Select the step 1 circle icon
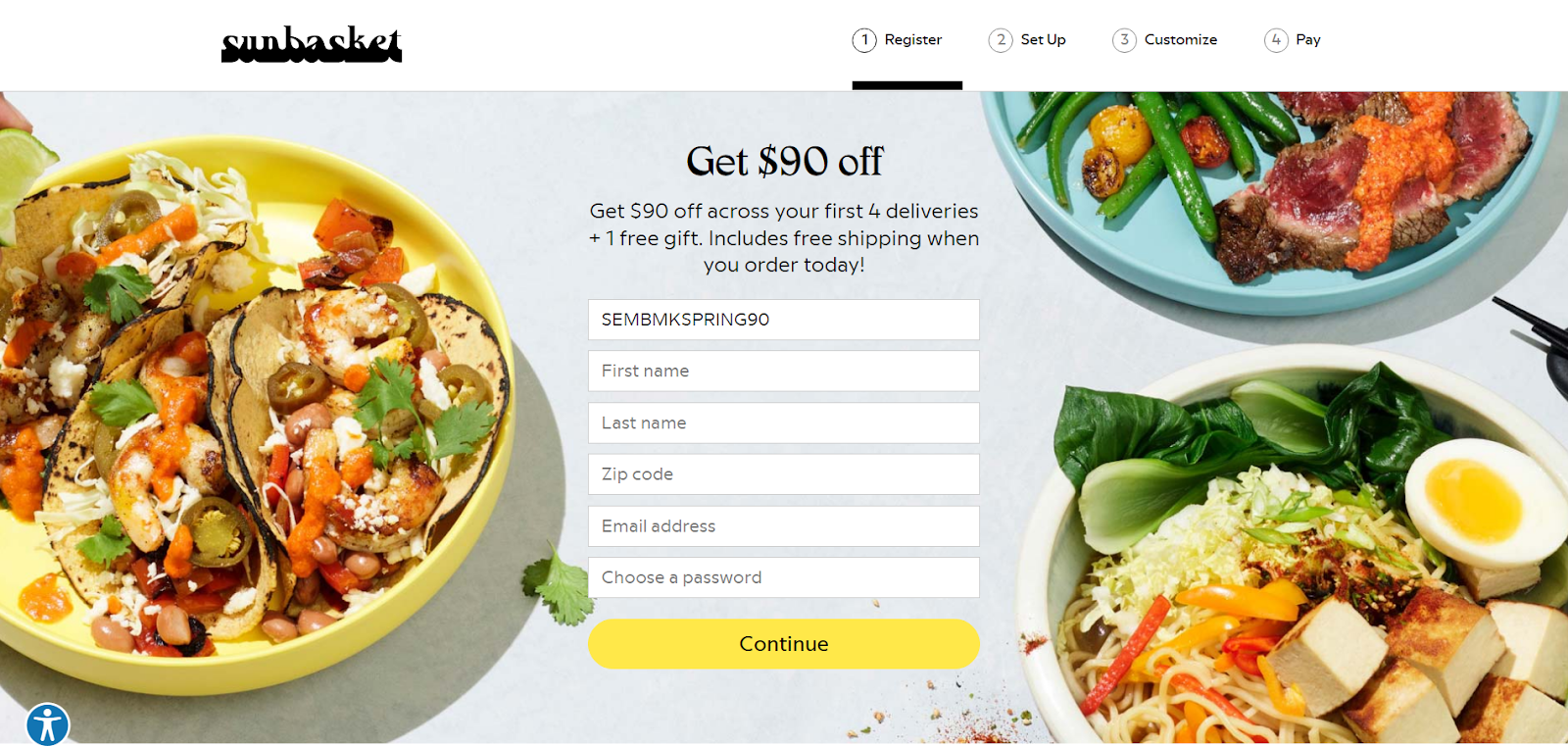This screenshot has height=746, width=1568. click(x=864, y=40)
